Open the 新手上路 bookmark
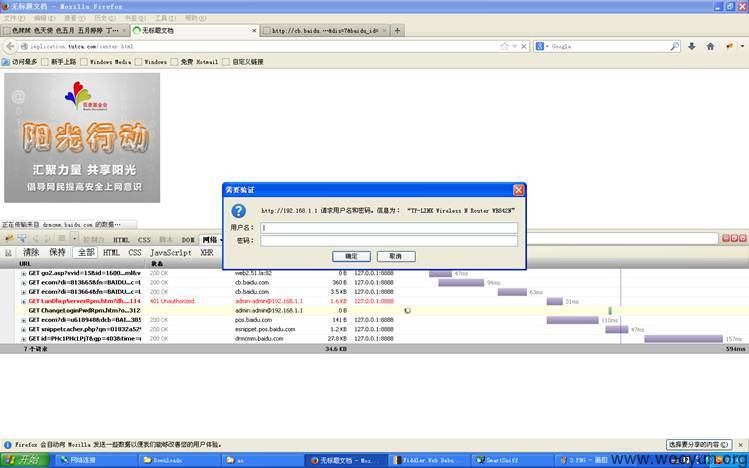749x468 pixels. click(59, 62)
